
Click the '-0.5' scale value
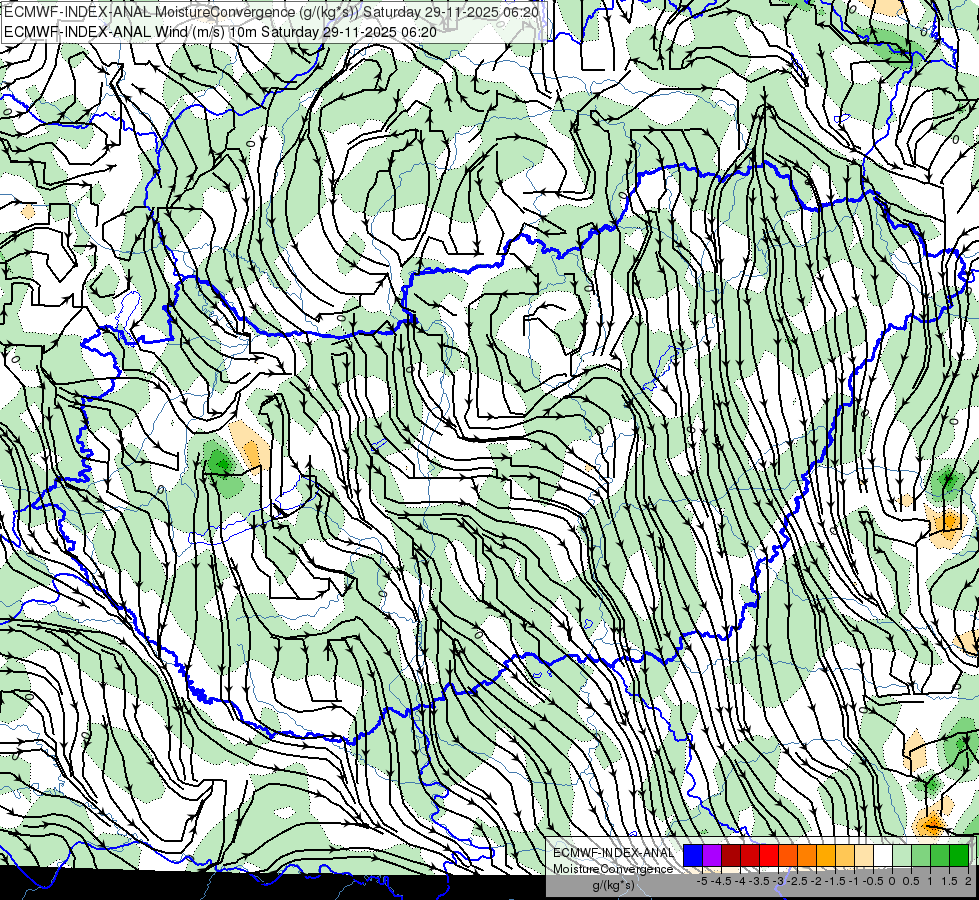tap(873, 881)
